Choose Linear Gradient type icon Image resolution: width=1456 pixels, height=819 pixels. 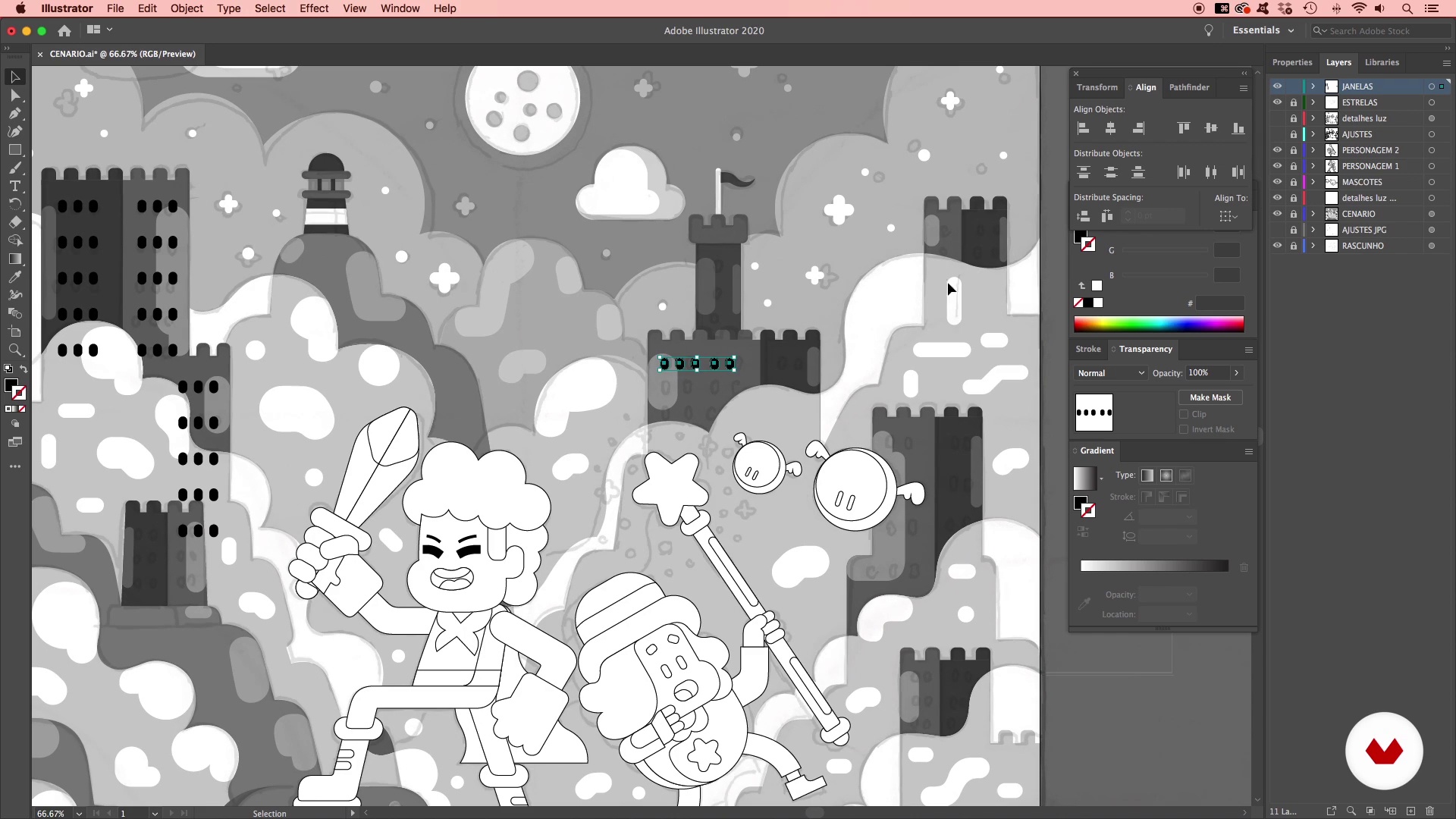coord(1147,475)
